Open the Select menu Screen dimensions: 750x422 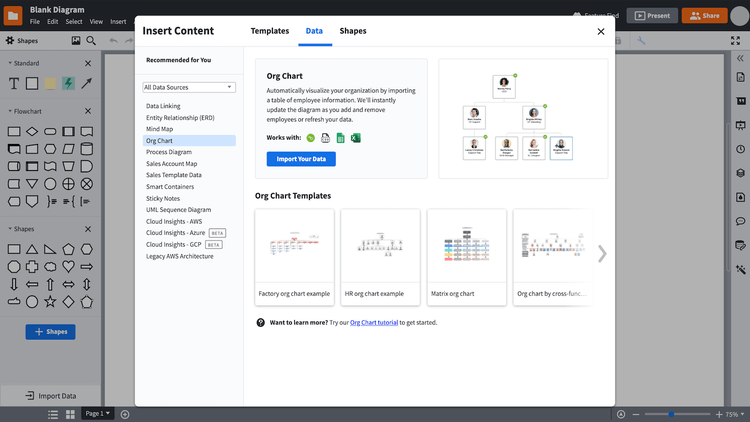74,22
